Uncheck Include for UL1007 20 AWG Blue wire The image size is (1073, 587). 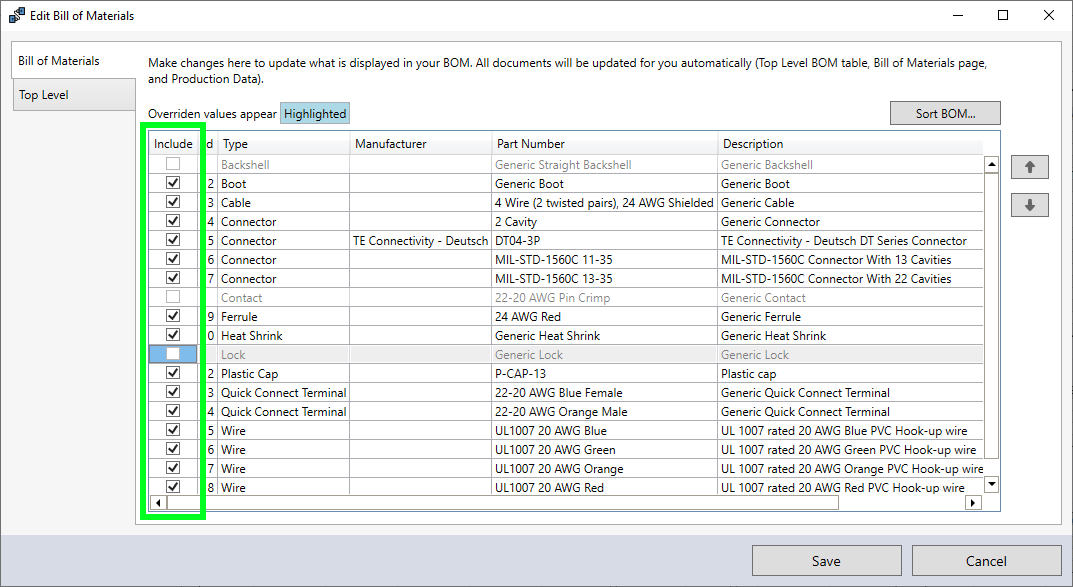pyautogui.click(x=173, y=430)
